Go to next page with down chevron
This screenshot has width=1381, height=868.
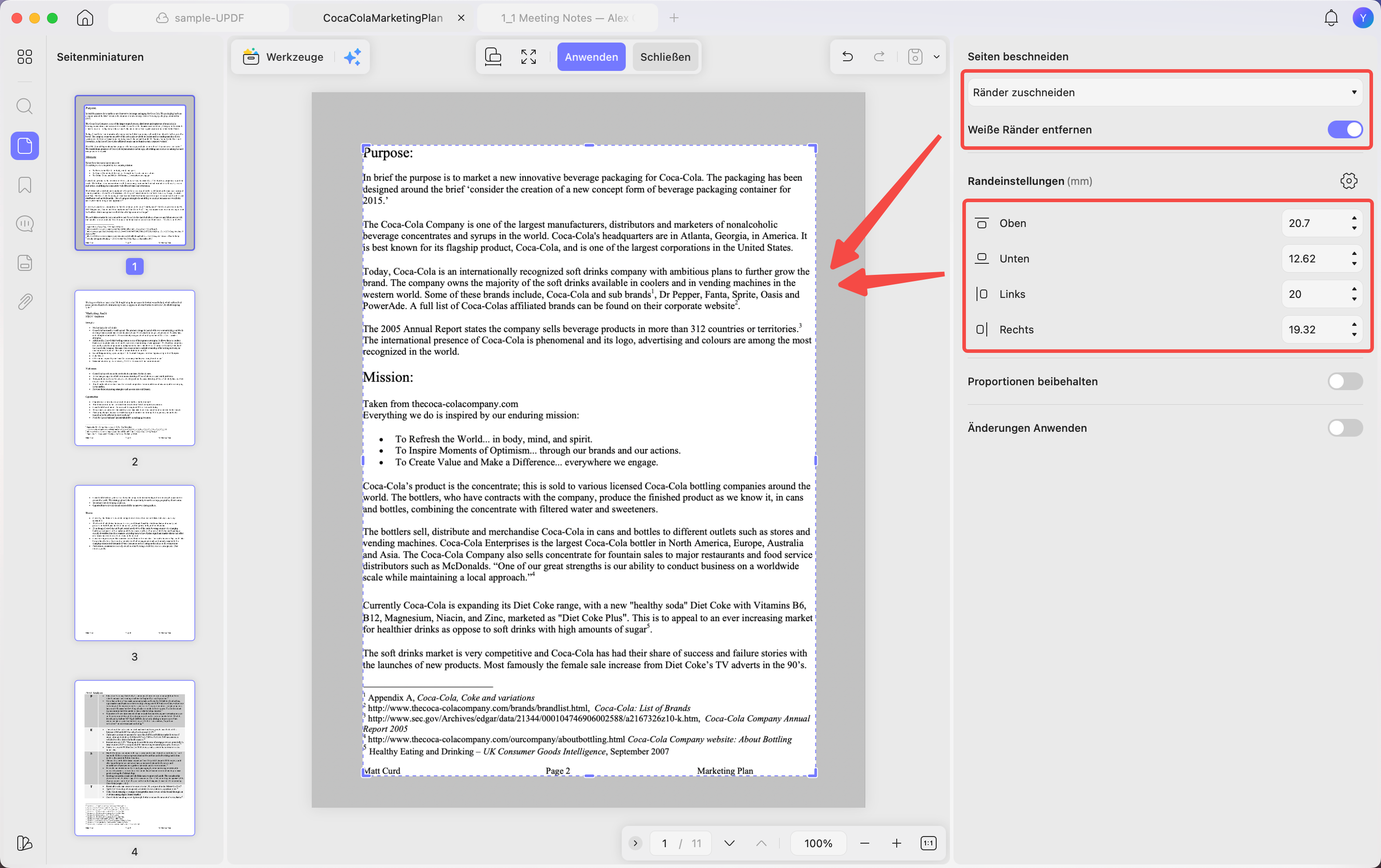click(730, 843)
